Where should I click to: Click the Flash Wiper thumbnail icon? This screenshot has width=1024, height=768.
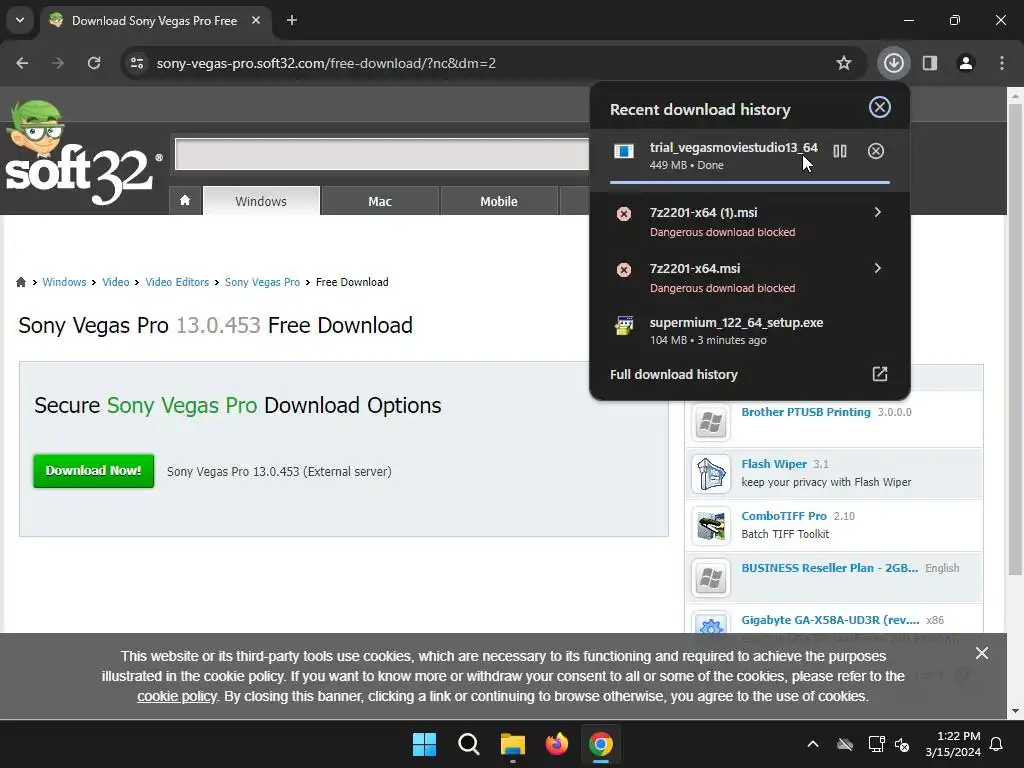(x=711, y=473)
